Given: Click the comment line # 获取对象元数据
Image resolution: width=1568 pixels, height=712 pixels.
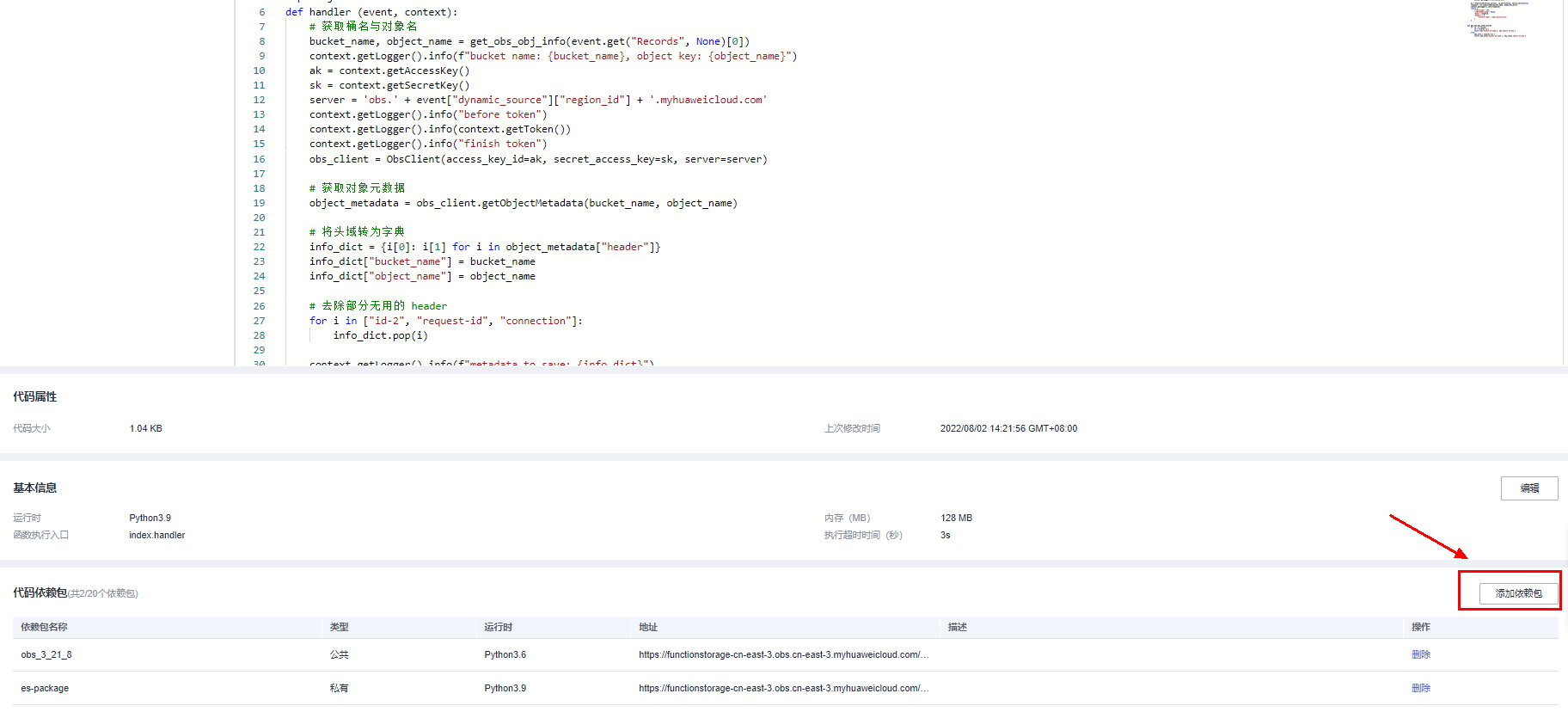Looking at the screenshot, I should click(358, 188).
